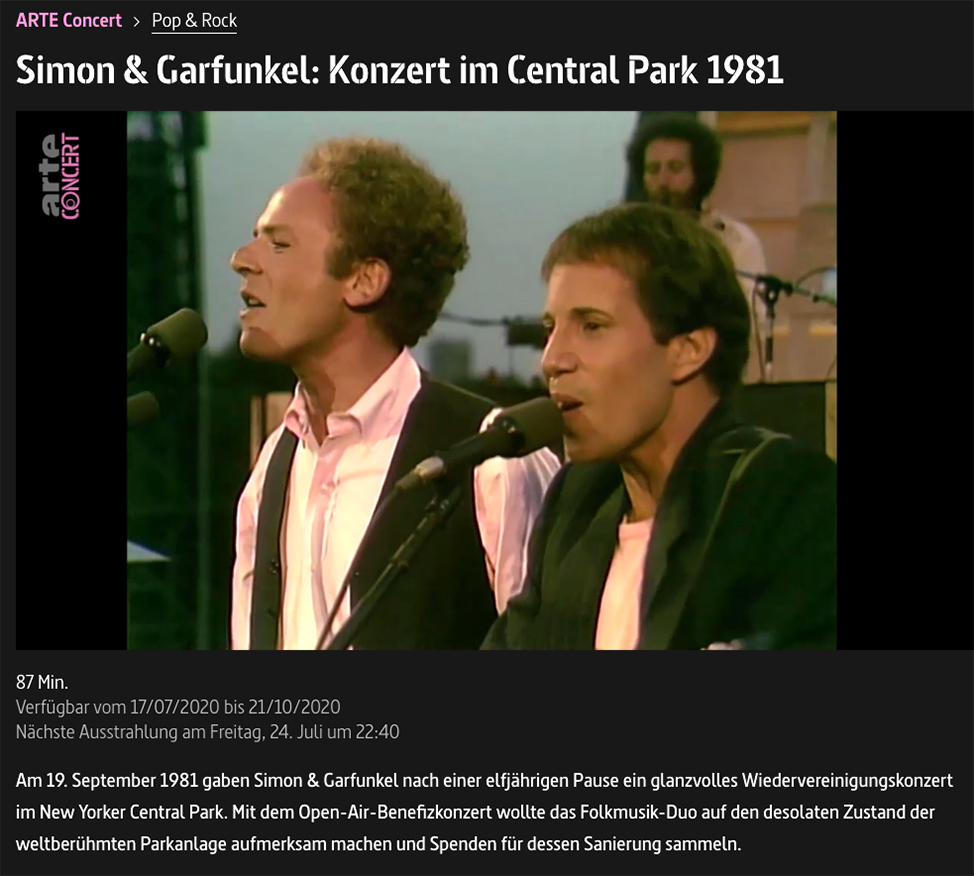
Task: Click the 87 Min. duration label
Action: tap(42, 682)
